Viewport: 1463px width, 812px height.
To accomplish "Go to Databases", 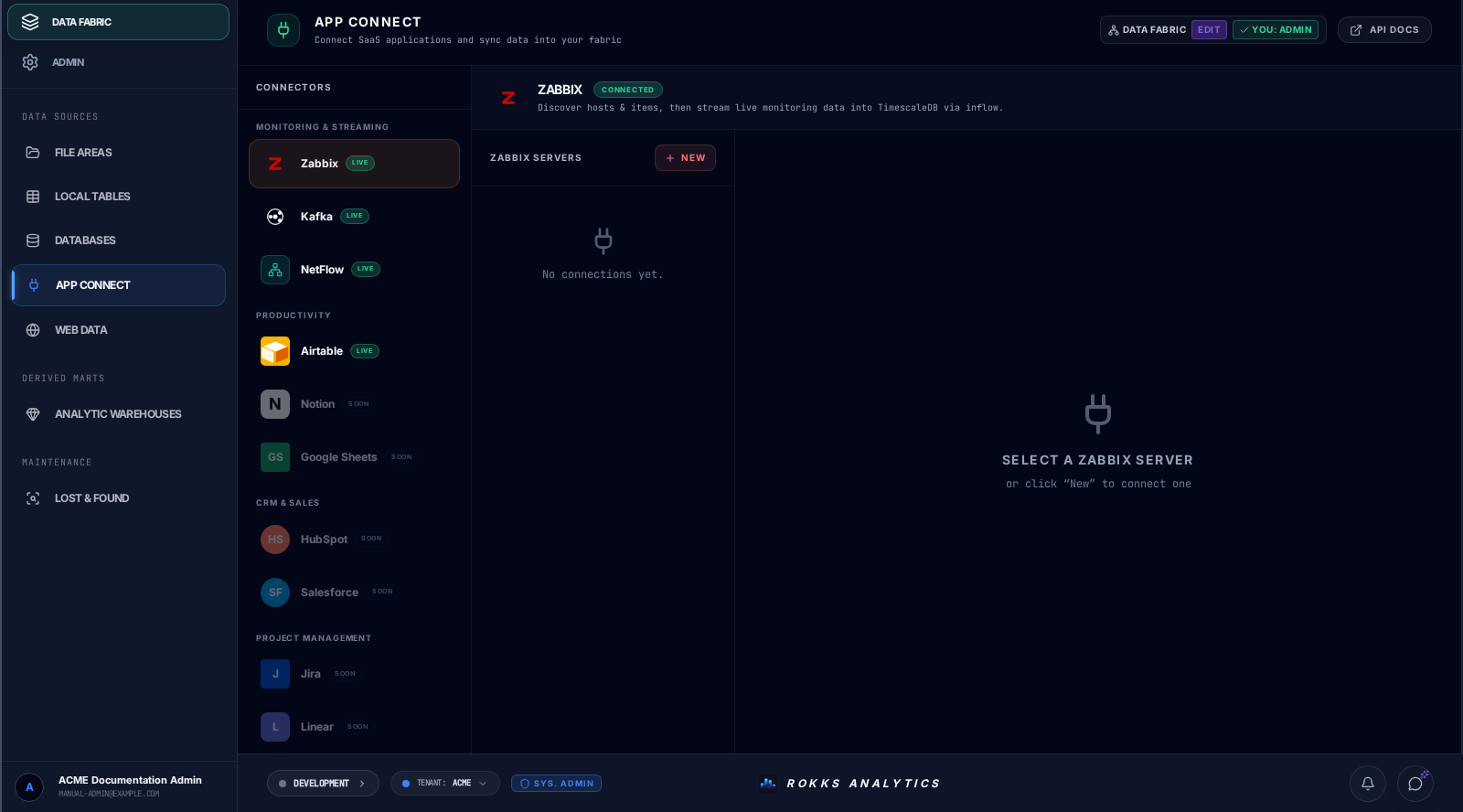I will [x=118, y=240].
